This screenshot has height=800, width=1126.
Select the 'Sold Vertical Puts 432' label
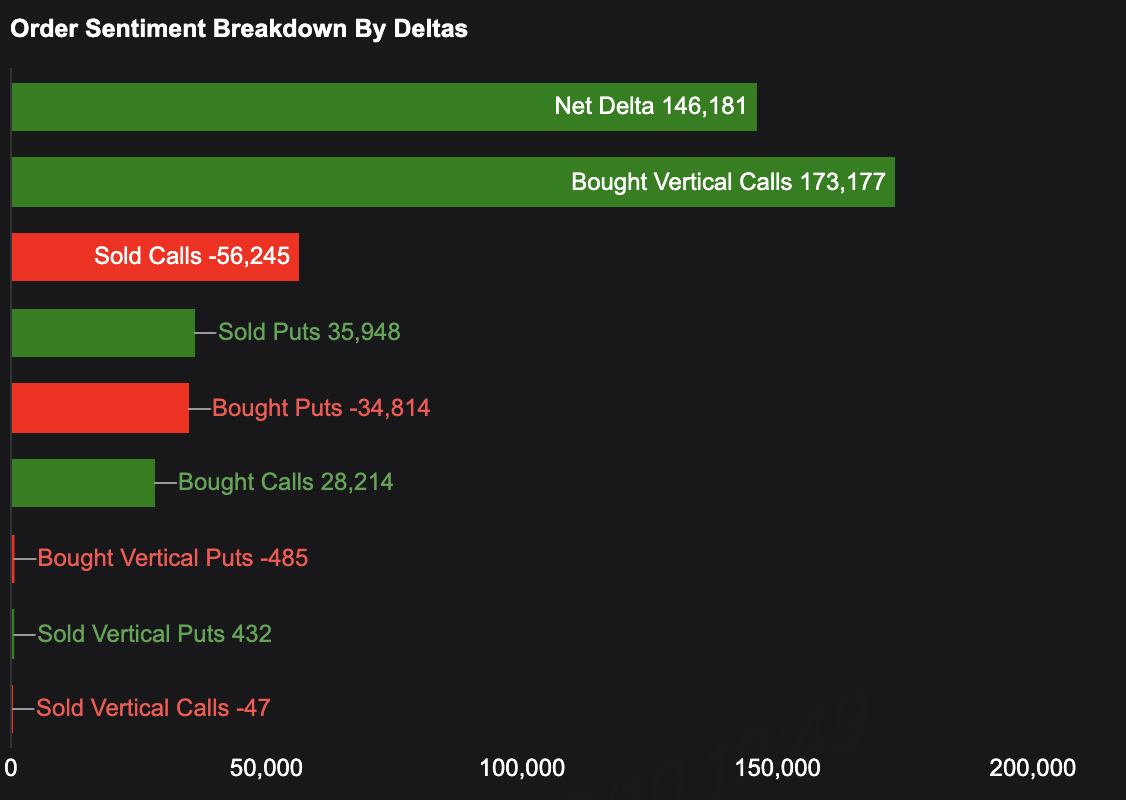click(x=154, y=634)
